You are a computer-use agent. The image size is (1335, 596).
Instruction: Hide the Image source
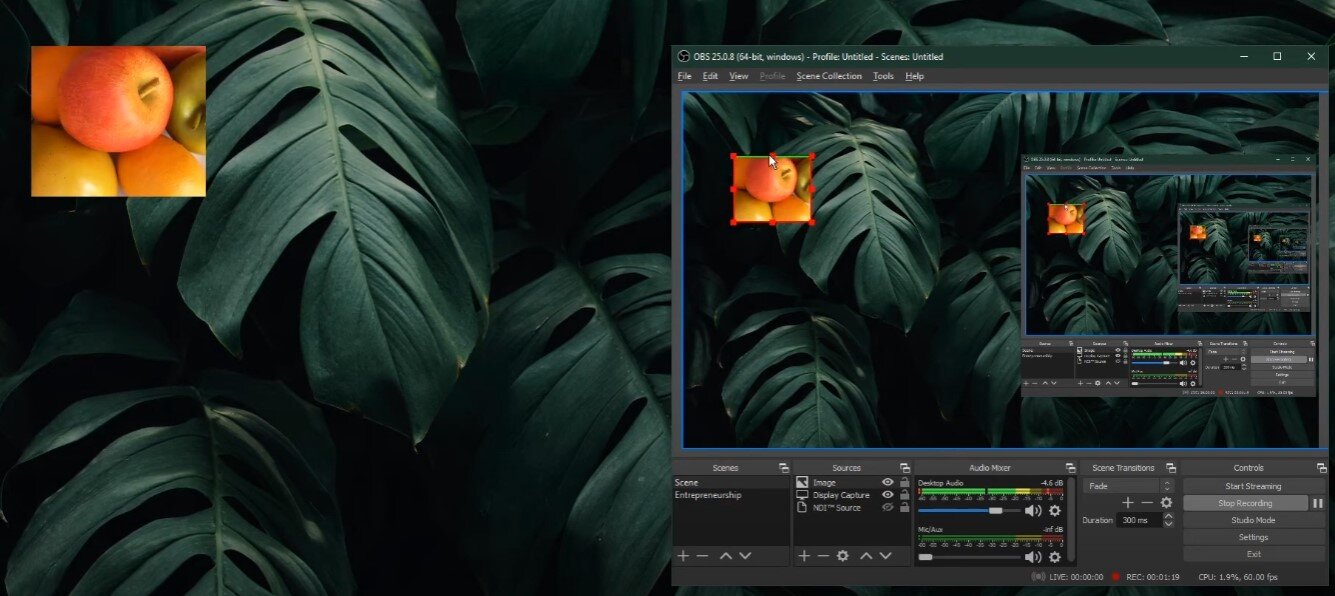point(887,483)
